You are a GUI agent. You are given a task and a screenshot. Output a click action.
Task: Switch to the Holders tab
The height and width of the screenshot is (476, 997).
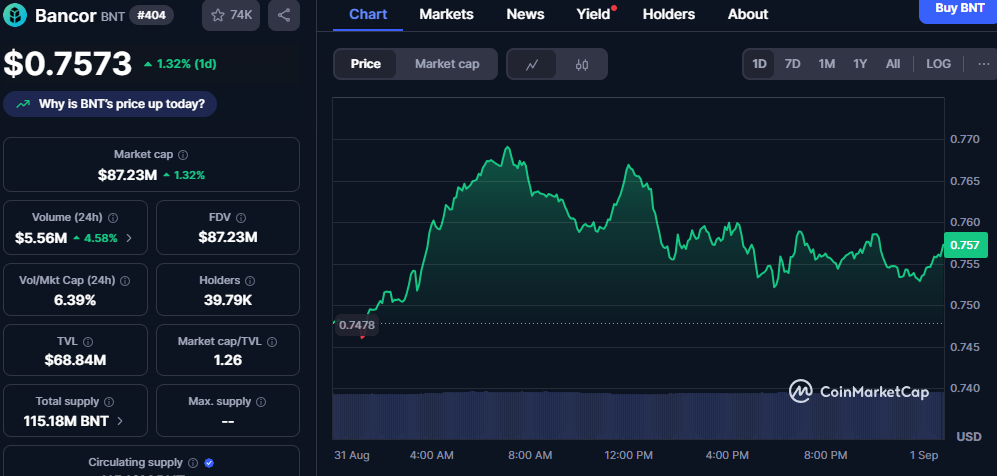pos(669,14)
